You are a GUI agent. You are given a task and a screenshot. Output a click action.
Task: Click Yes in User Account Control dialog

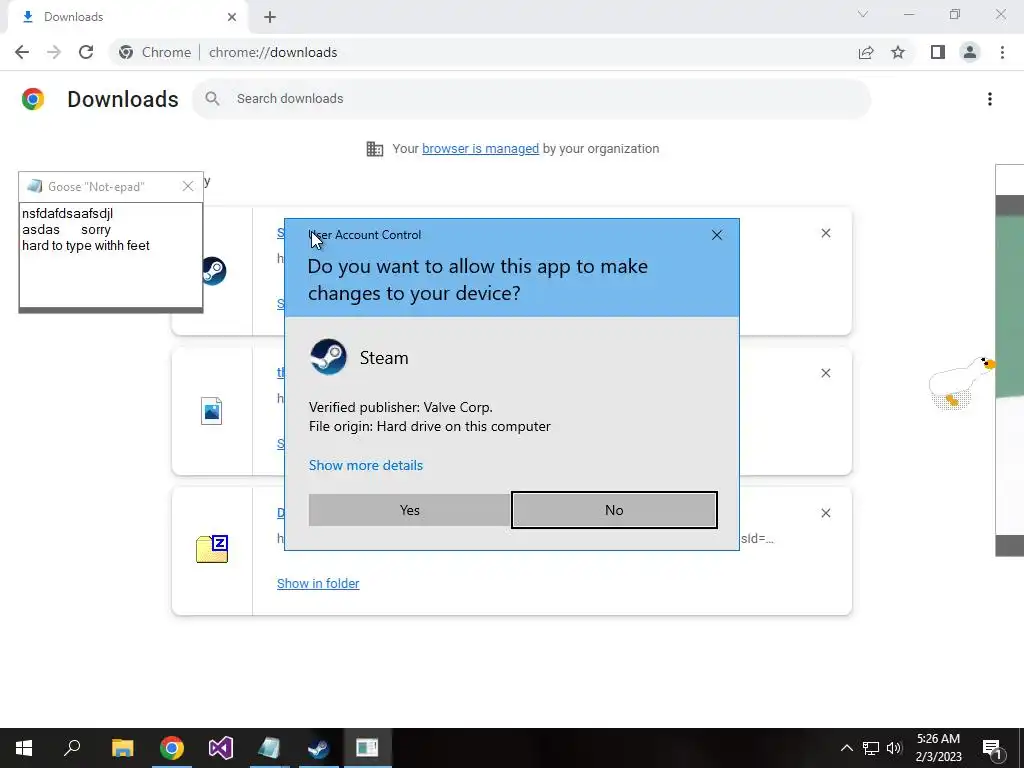tap(409, 510)
